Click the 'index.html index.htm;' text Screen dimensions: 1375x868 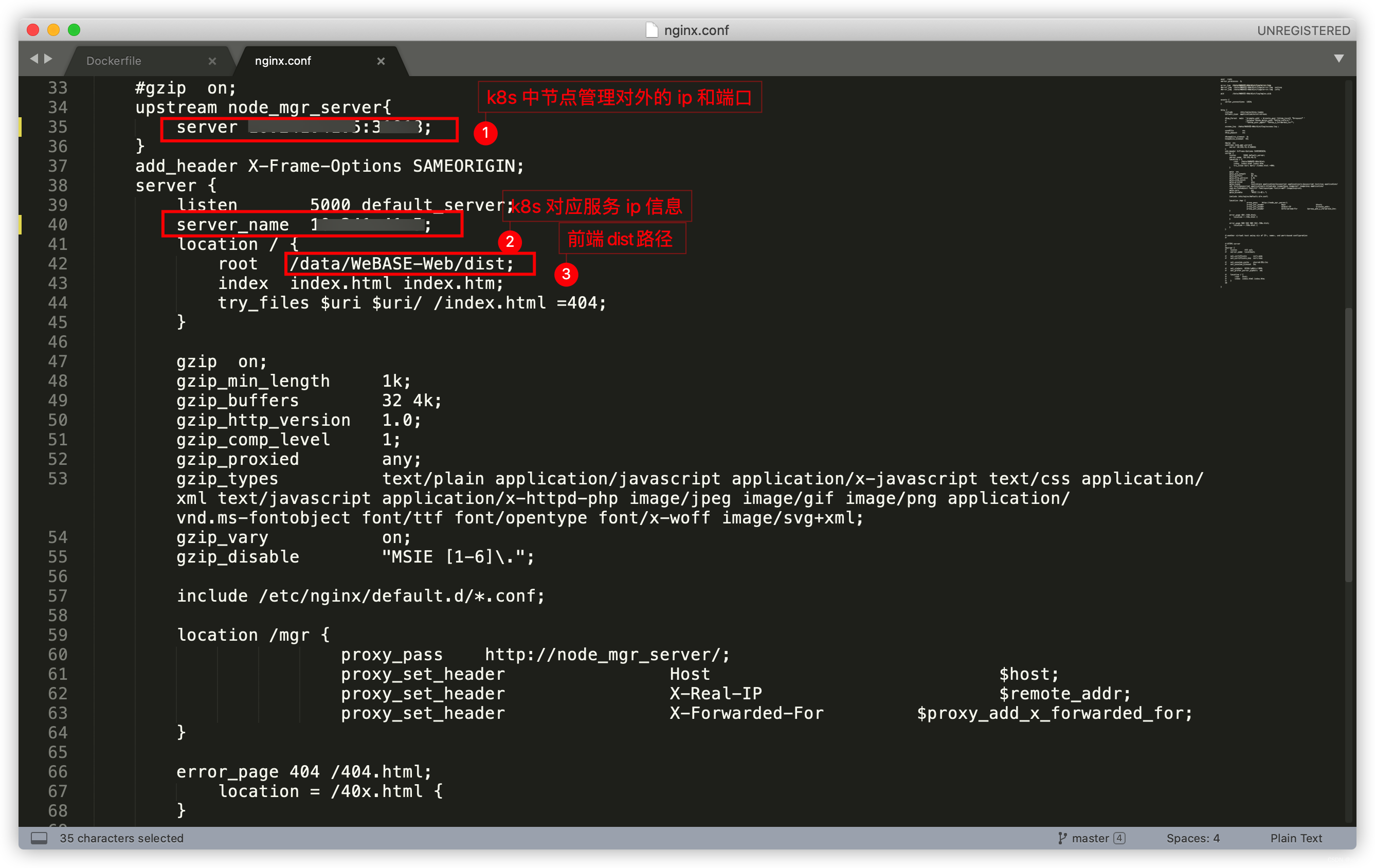397,283
